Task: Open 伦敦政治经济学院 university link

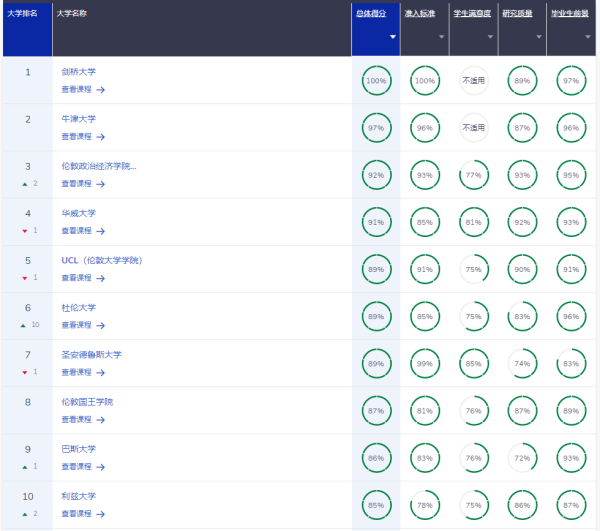Action: (99, 166)
